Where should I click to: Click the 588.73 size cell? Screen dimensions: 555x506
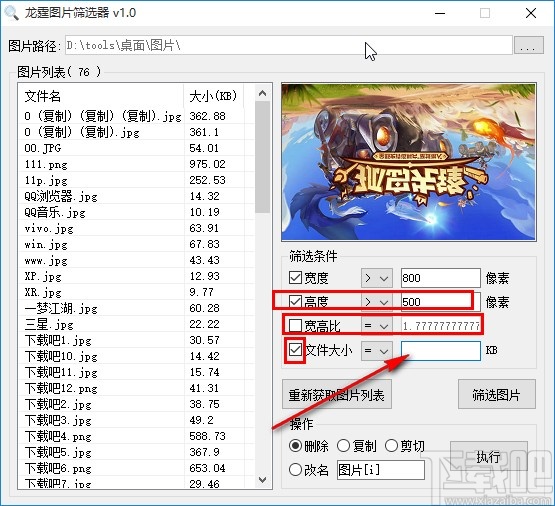[207, 436]
